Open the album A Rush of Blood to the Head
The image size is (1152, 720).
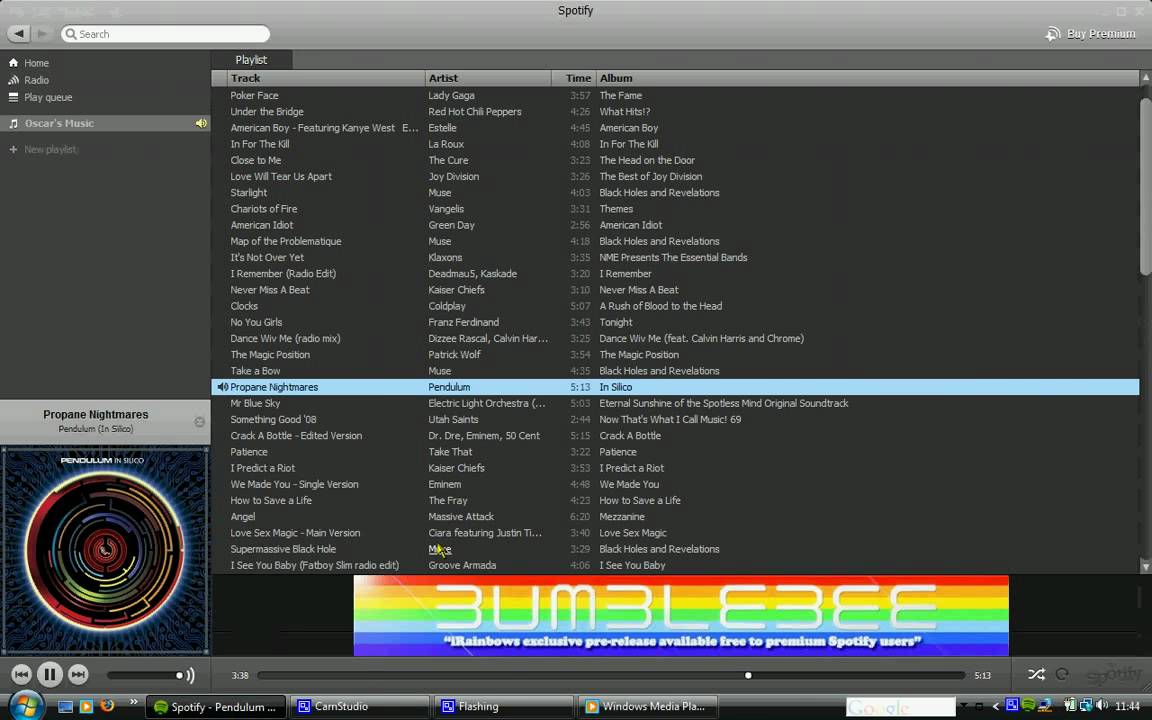tap(660, 306)
